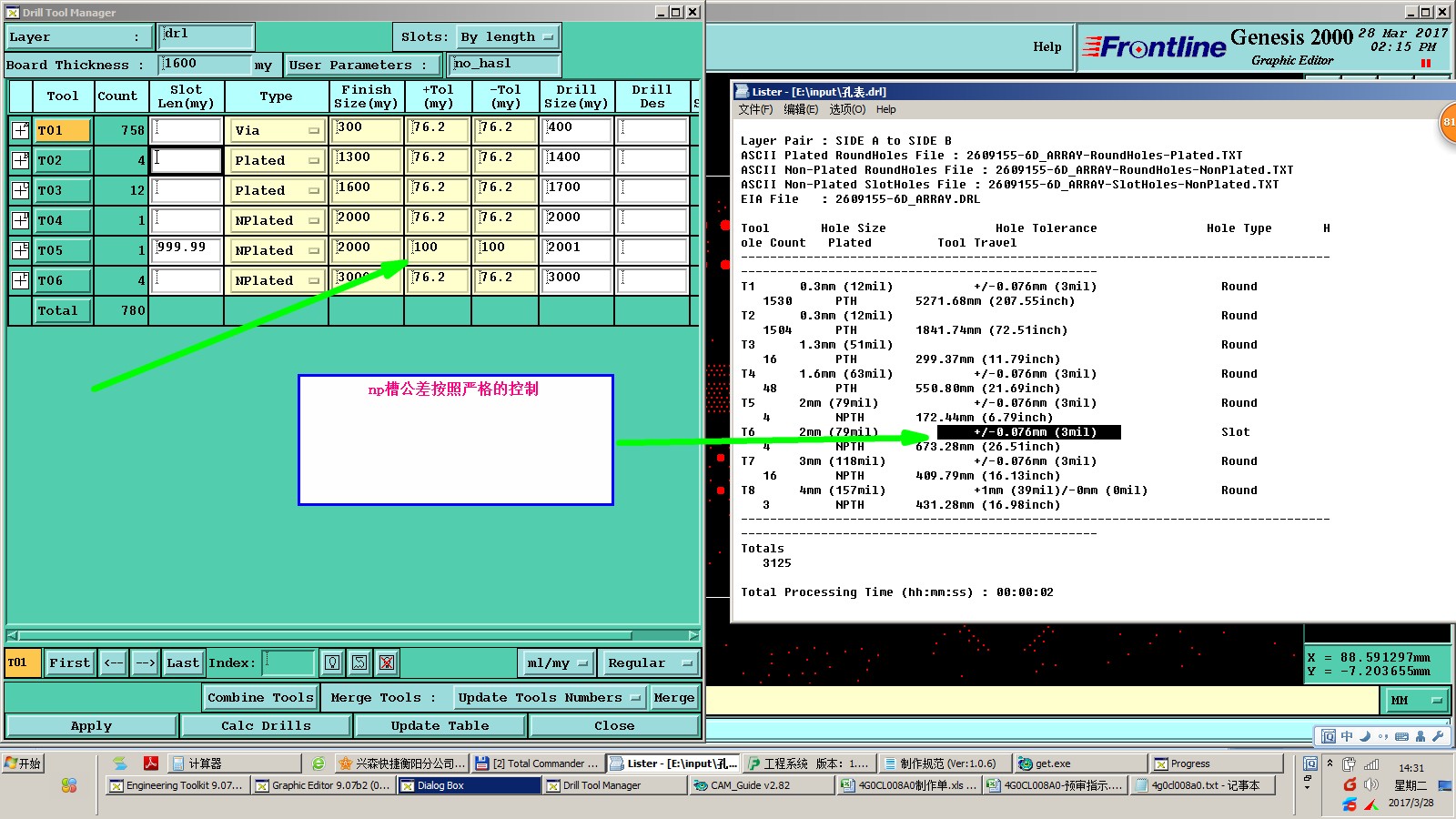Click the Last tool navigation button

tap(183, 662)
